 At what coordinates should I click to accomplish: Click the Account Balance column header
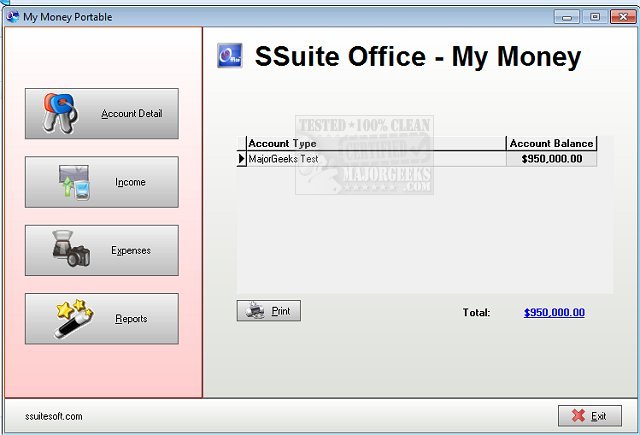551,144
